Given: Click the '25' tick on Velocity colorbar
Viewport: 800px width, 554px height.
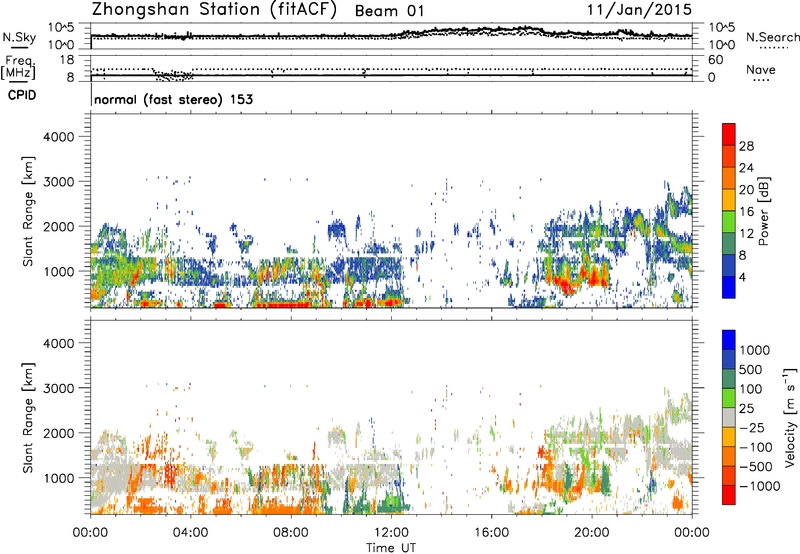Looking at the screenshot, I should 746,408.
